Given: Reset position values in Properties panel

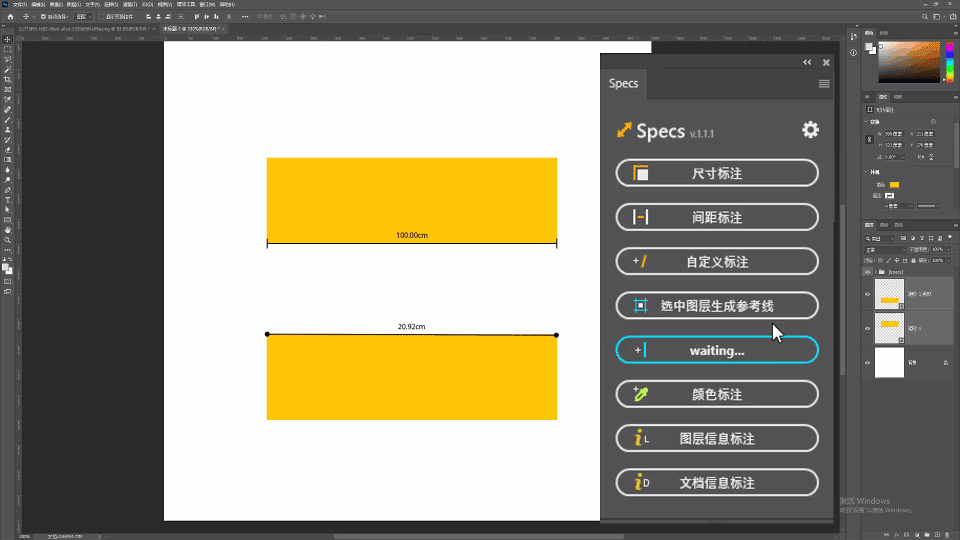Looking at the screenshot, I should pos(933,122).
